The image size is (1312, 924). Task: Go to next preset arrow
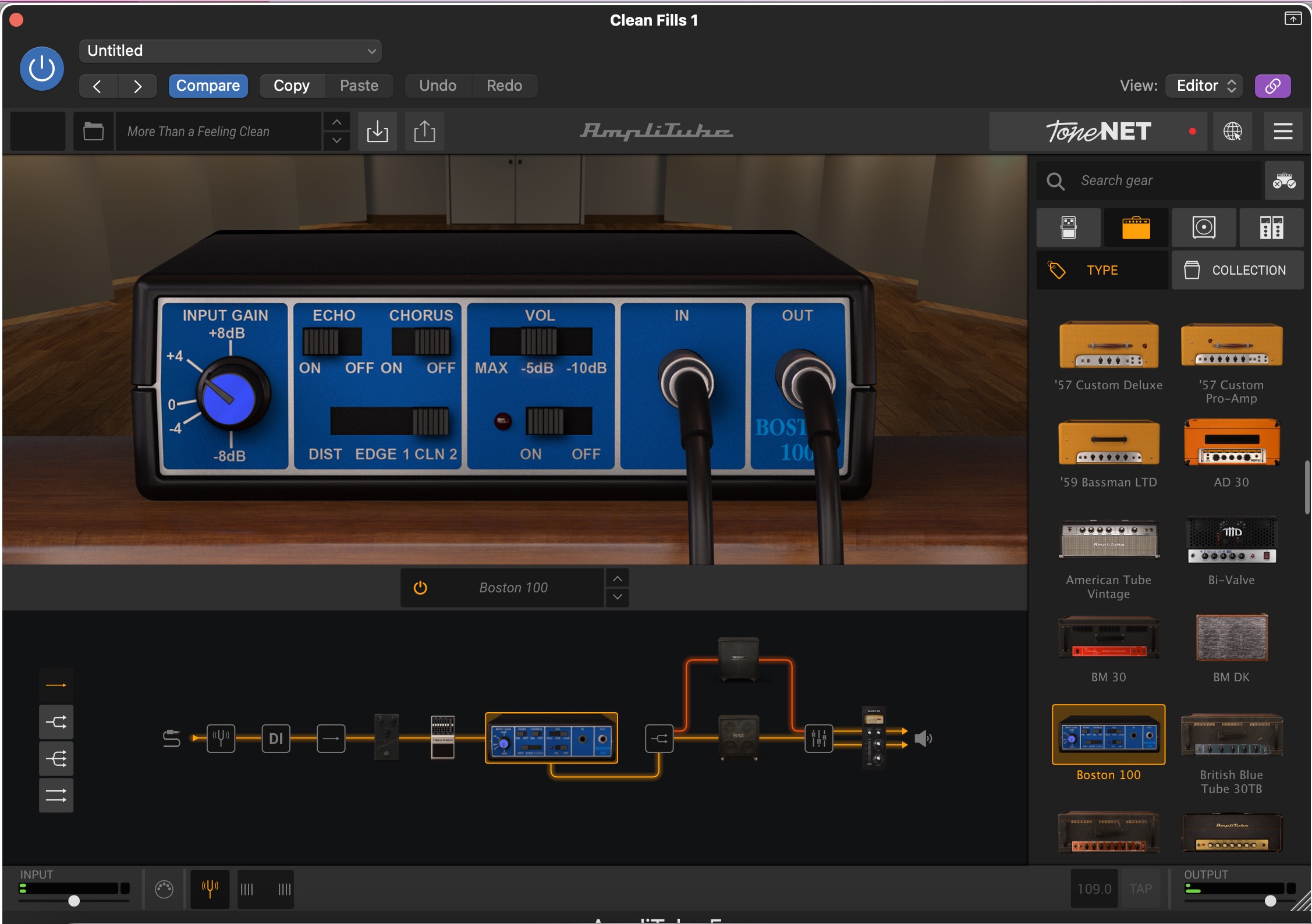tap(137, 86)
